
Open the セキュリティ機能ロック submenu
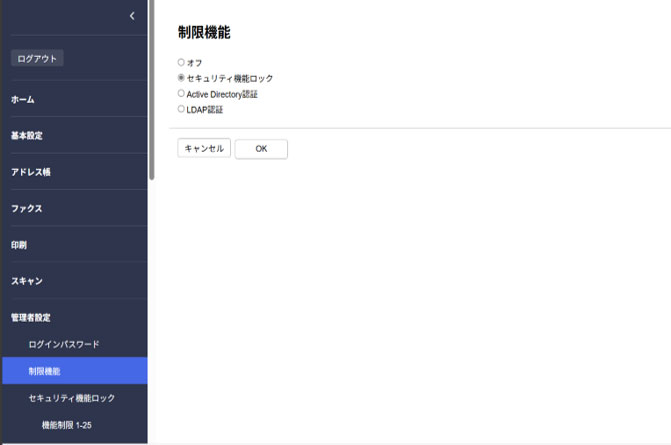click(x=72, y=398)
